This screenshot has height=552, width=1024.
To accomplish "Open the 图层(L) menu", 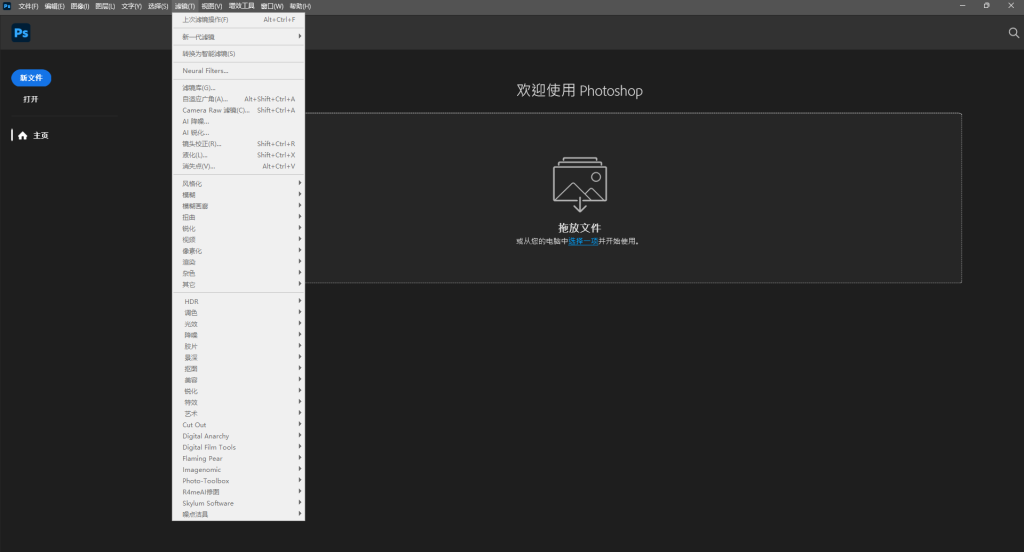I will coord(105,6).
